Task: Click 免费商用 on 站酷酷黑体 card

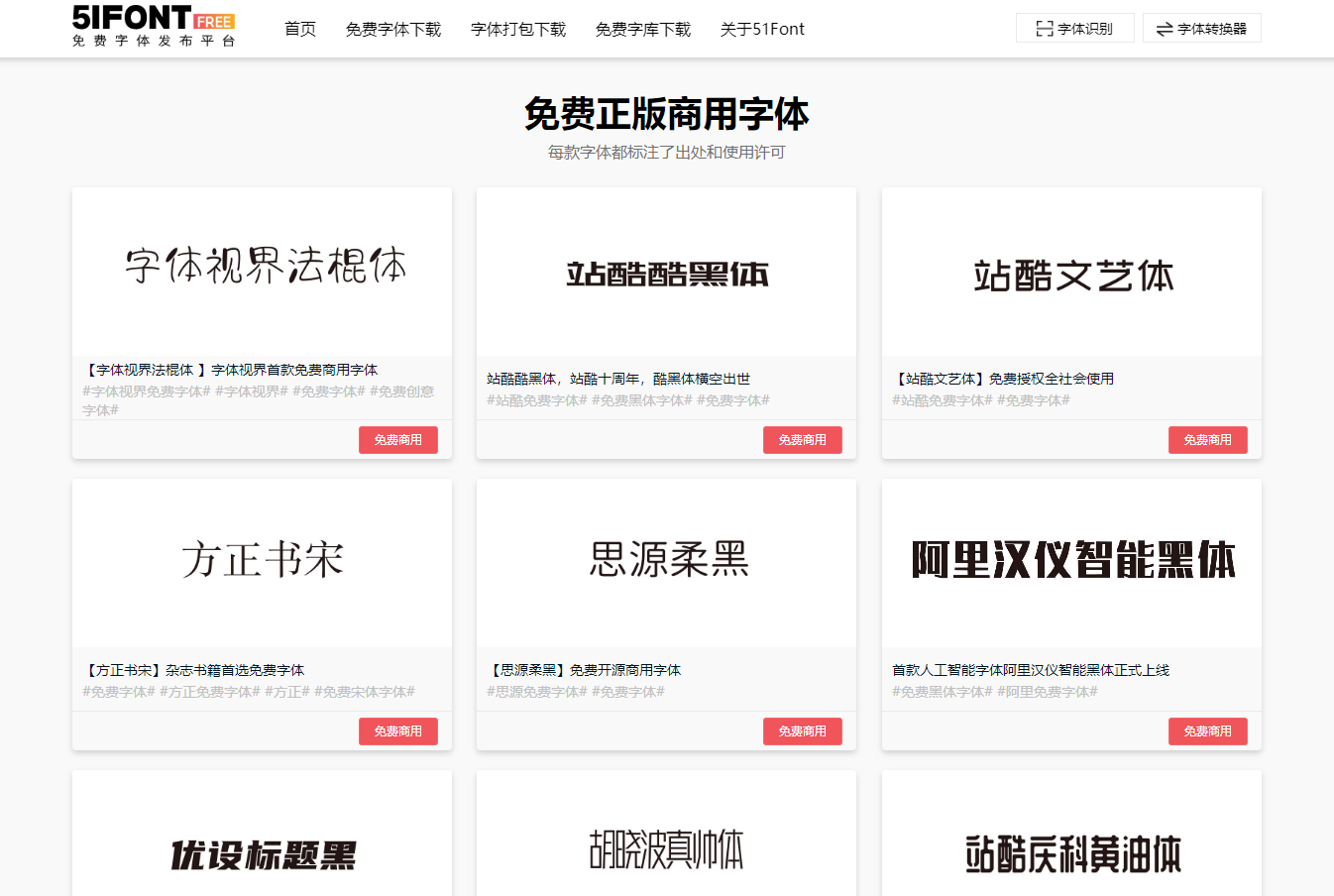Action: tap(803, 440)
